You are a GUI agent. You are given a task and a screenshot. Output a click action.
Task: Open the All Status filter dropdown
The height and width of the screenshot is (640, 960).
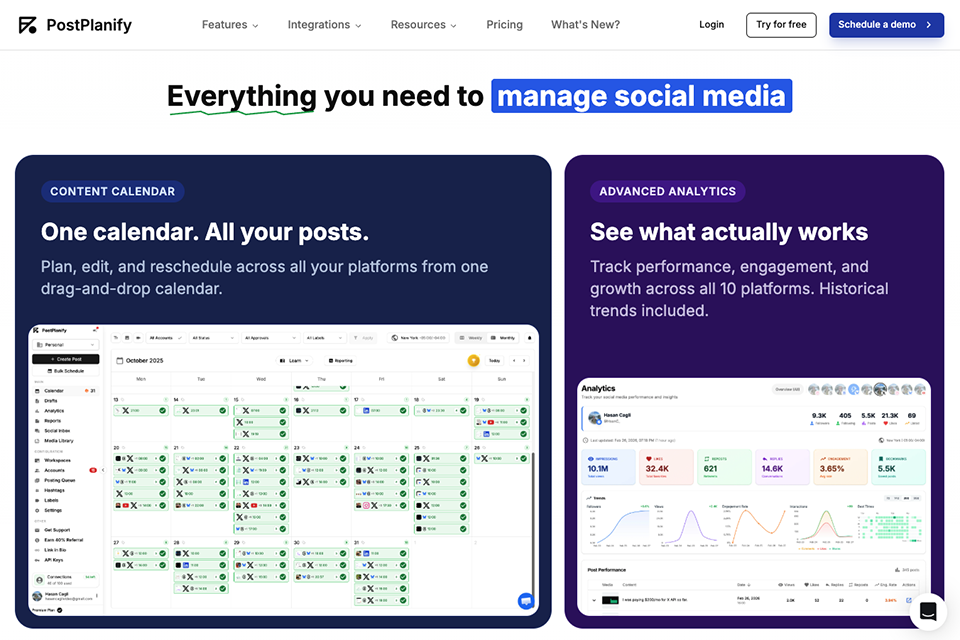(x=212, y=337)
